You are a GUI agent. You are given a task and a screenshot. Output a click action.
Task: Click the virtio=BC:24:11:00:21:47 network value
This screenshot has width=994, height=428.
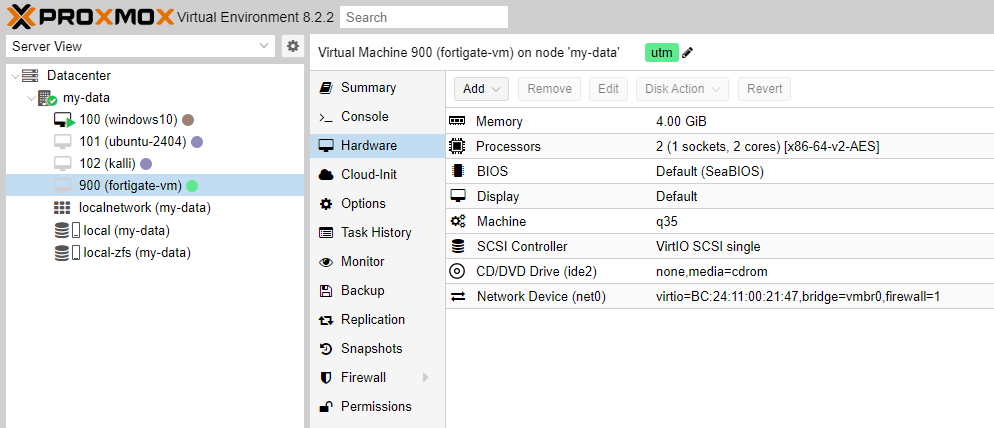point(798,296)
